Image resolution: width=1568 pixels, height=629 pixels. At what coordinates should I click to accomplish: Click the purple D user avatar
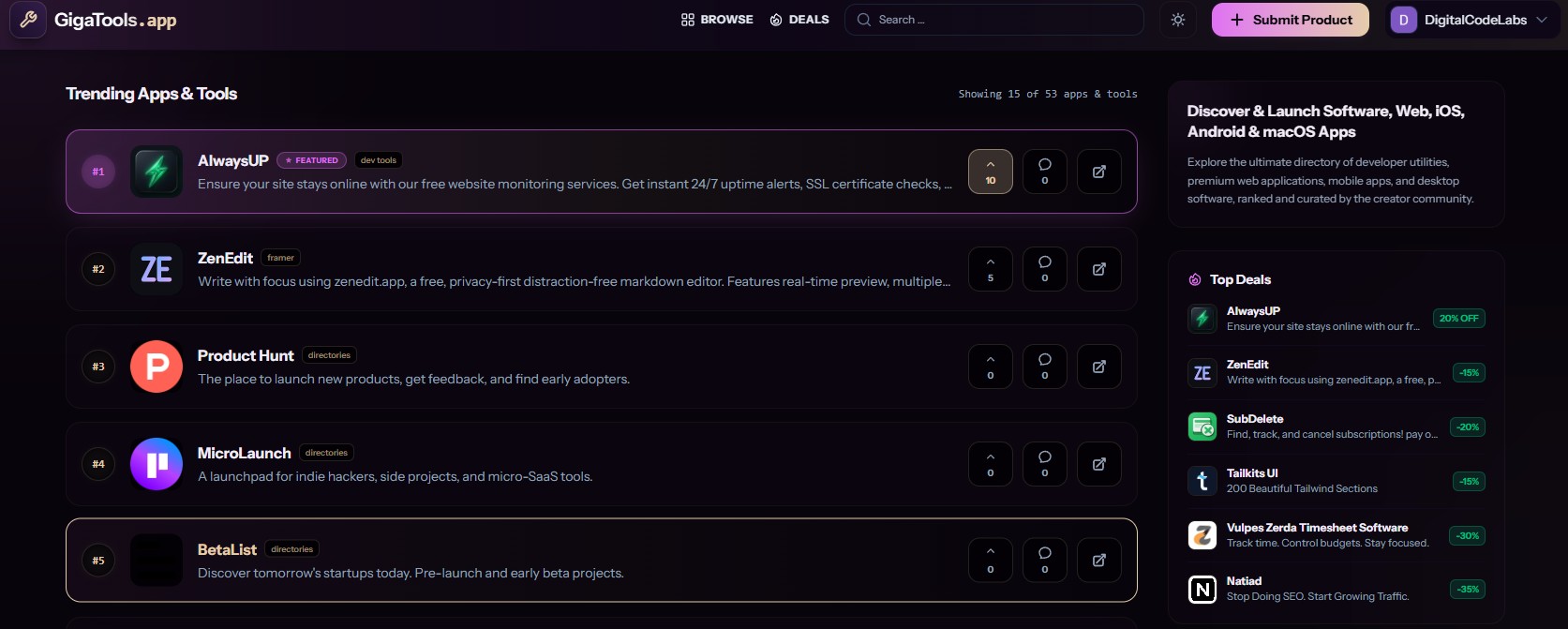pos(1403,20)
